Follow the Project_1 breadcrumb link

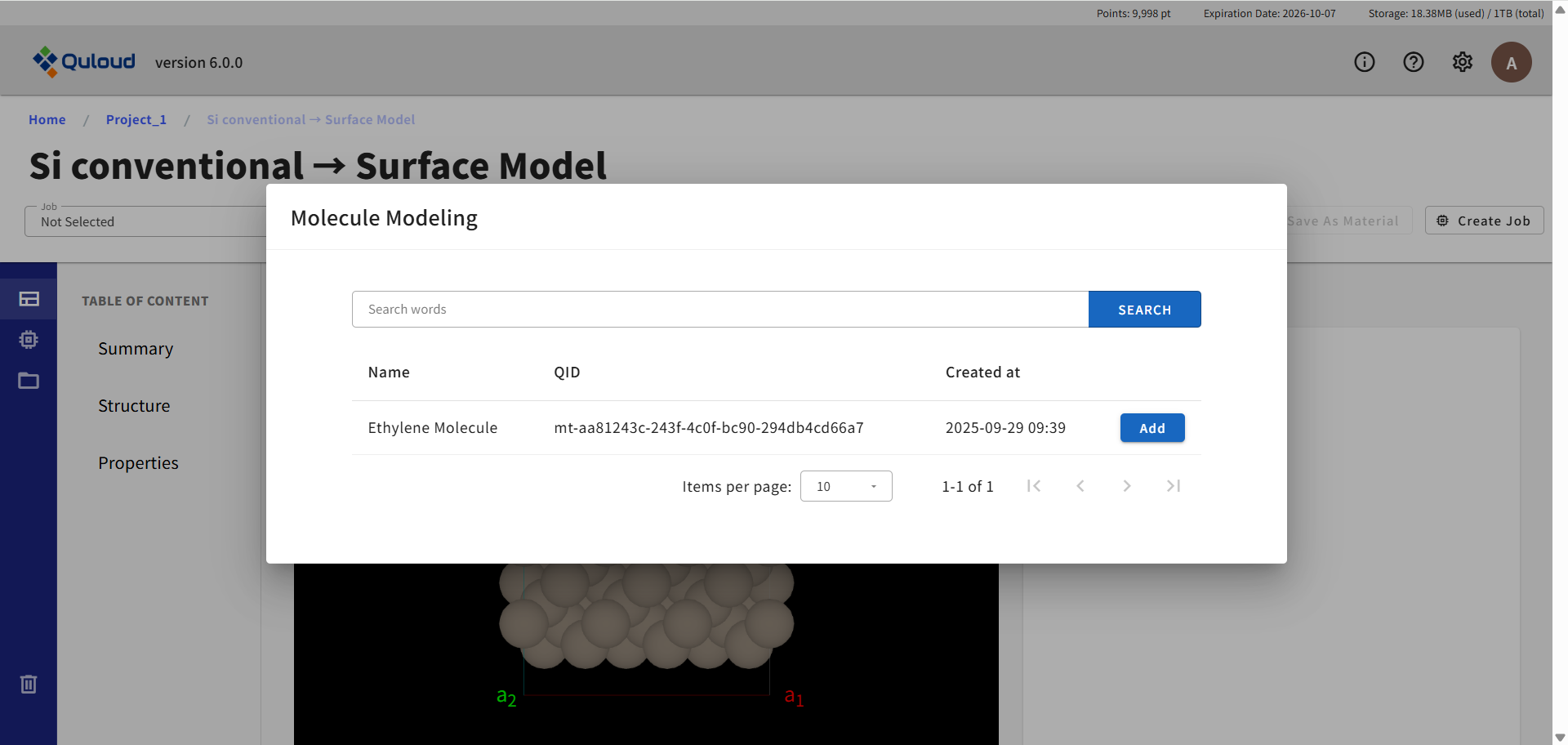click(x=136, y=119)
